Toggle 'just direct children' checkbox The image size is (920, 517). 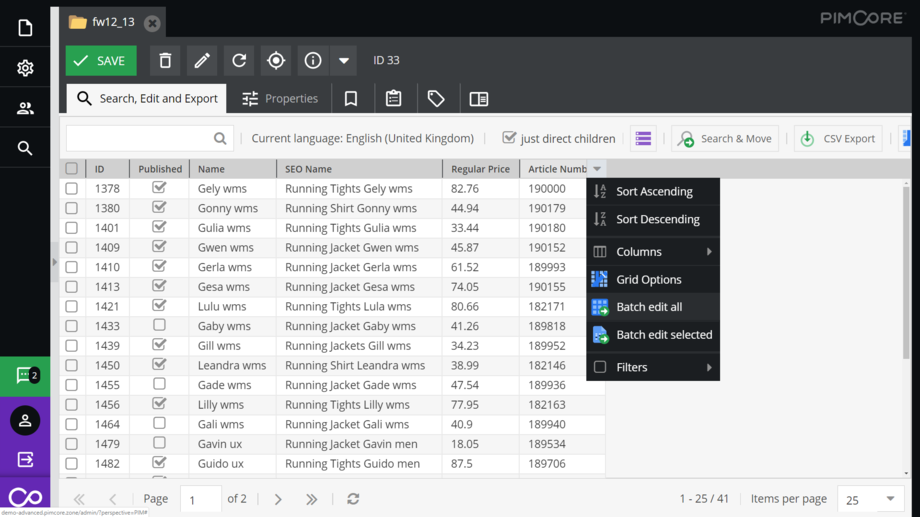click(509, 138)
